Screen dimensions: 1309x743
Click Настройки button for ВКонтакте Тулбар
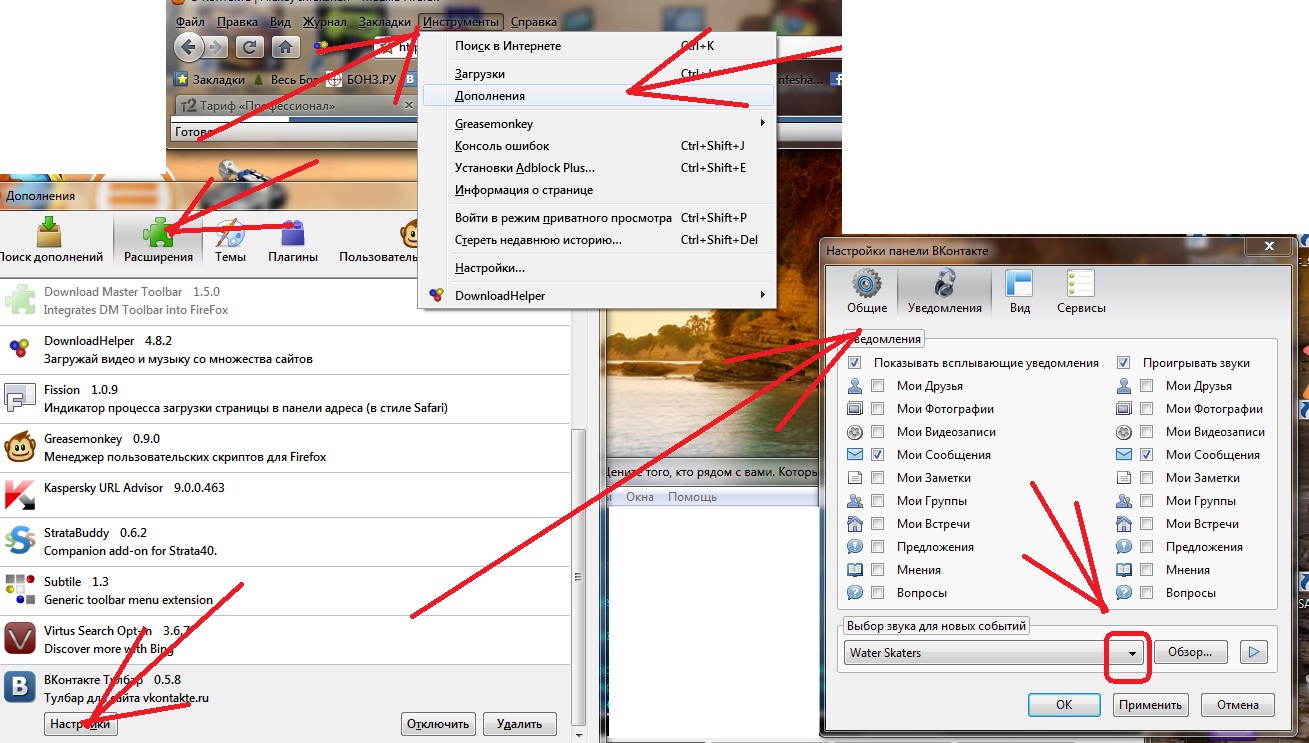point(81,724)
